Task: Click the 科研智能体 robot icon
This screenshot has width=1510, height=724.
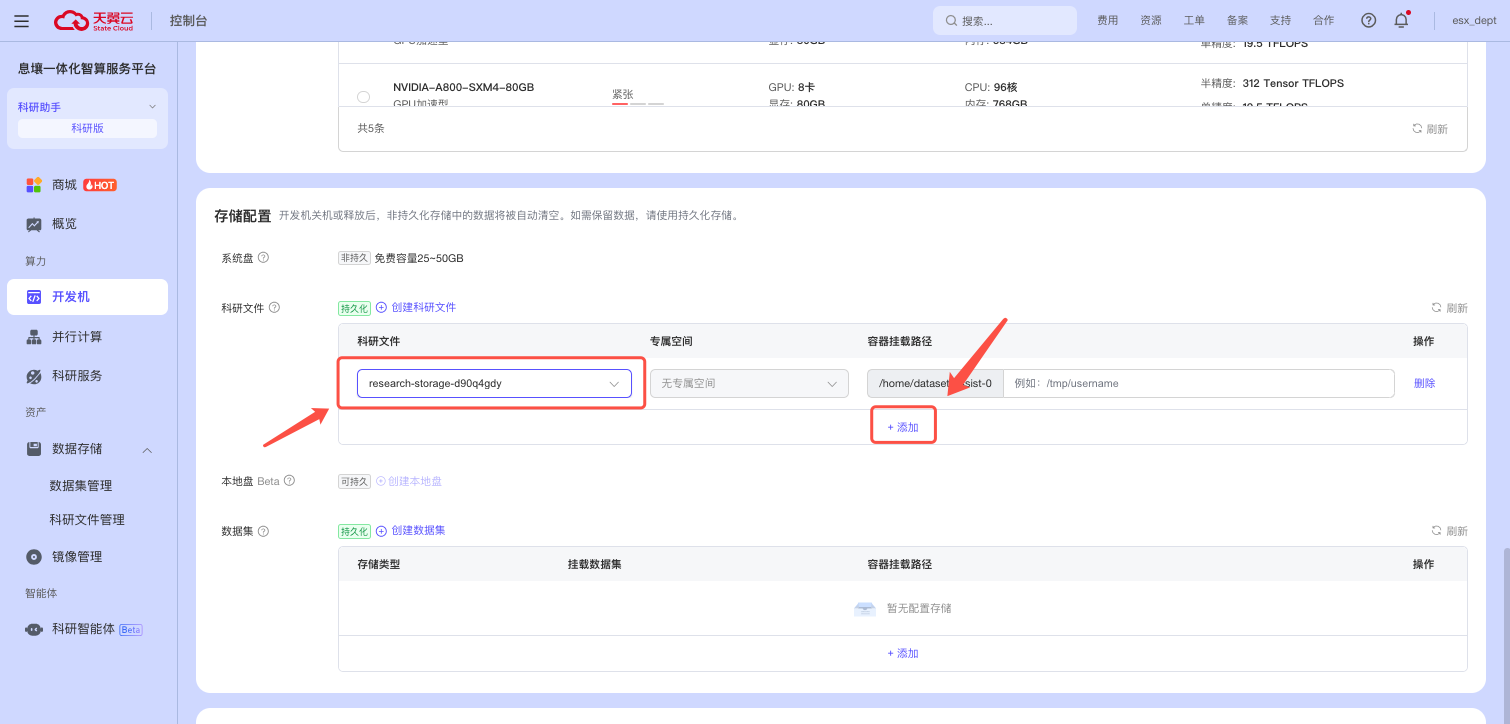Action: 34,630
